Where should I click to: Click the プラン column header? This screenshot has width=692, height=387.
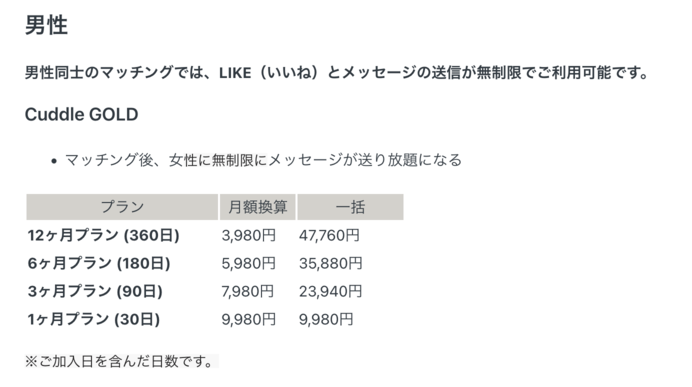point(122,207)
